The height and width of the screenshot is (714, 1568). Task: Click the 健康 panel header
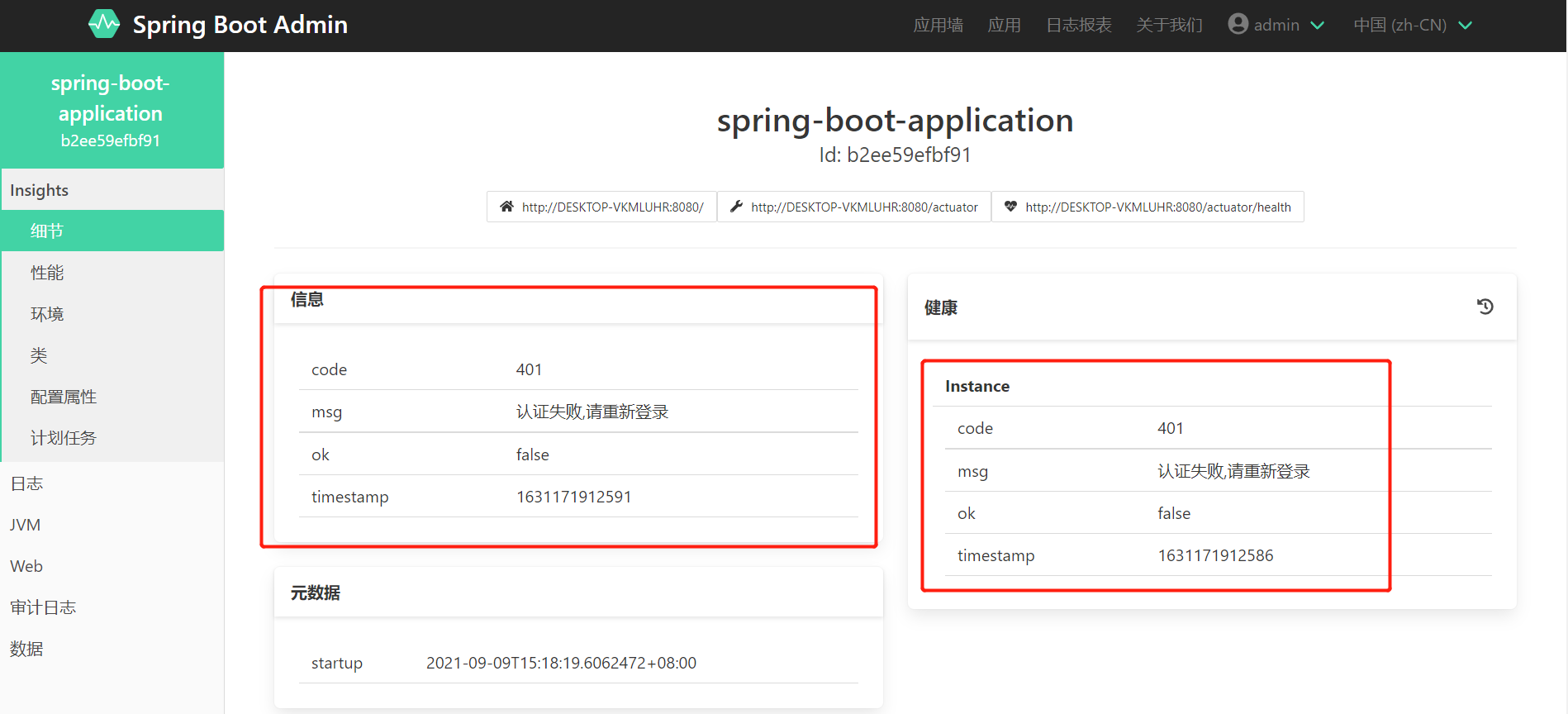pyautogui.click(x=1212, y=307)
